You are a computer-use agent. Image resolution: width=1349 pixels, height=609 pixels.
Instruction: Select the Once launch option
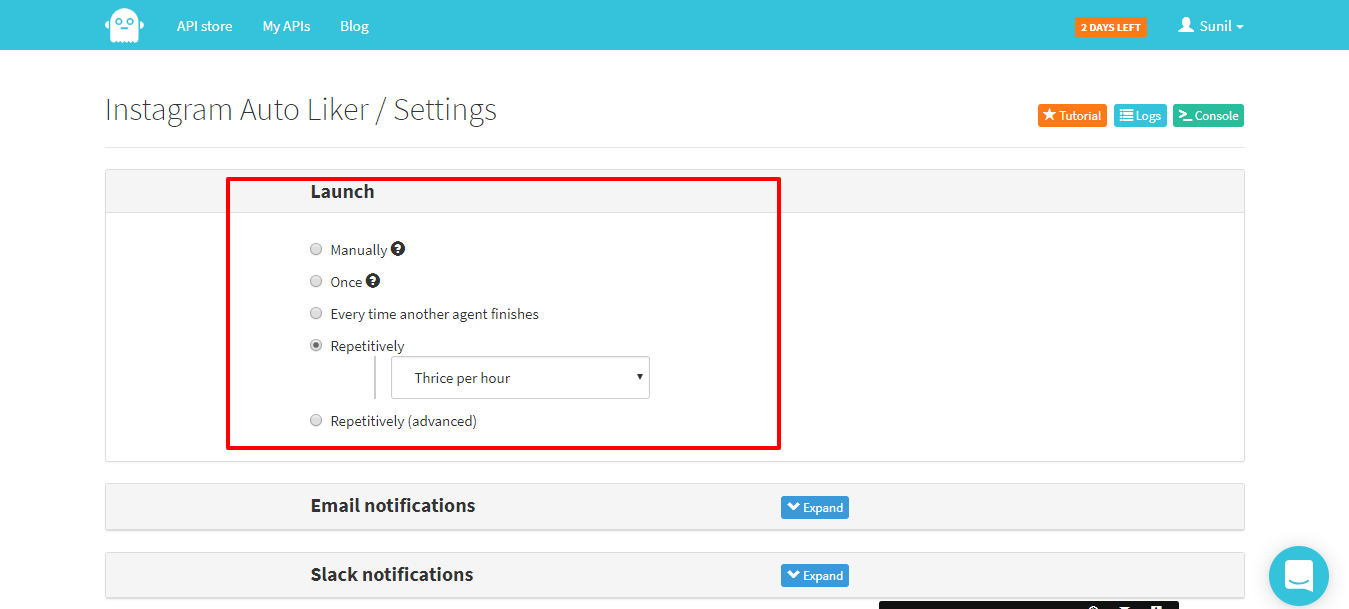click(x=316, y=281)
